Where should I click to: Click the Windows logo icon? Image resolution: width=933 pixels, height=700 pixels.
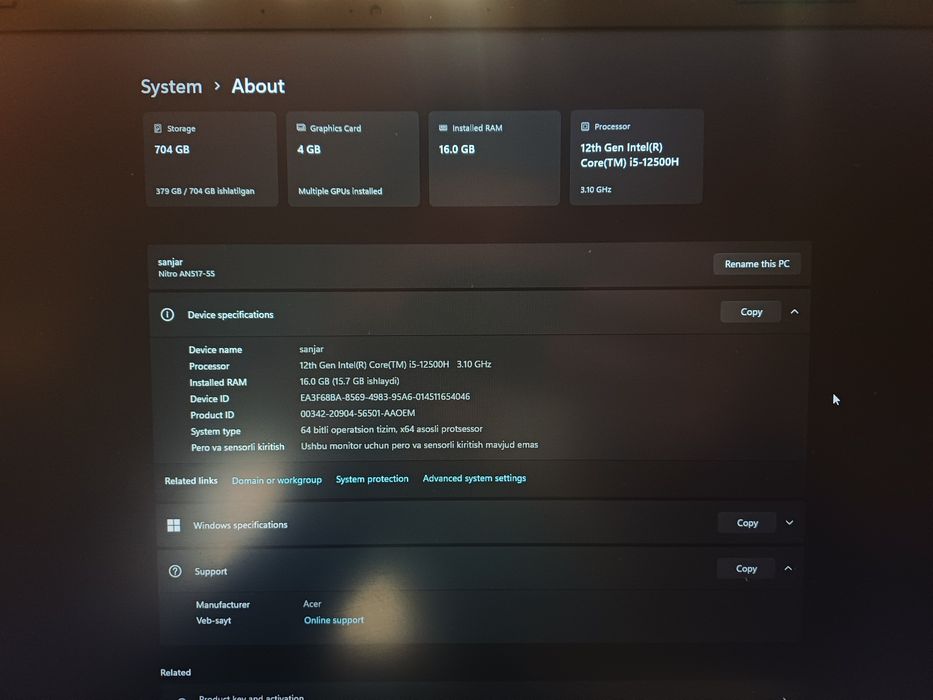174,525
